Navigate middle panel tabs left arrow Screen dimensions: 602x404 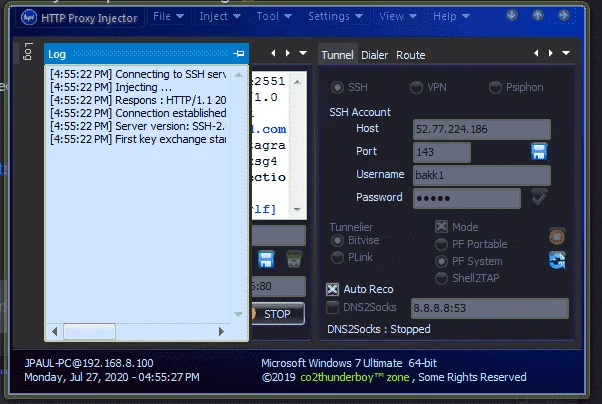[273, 53]
